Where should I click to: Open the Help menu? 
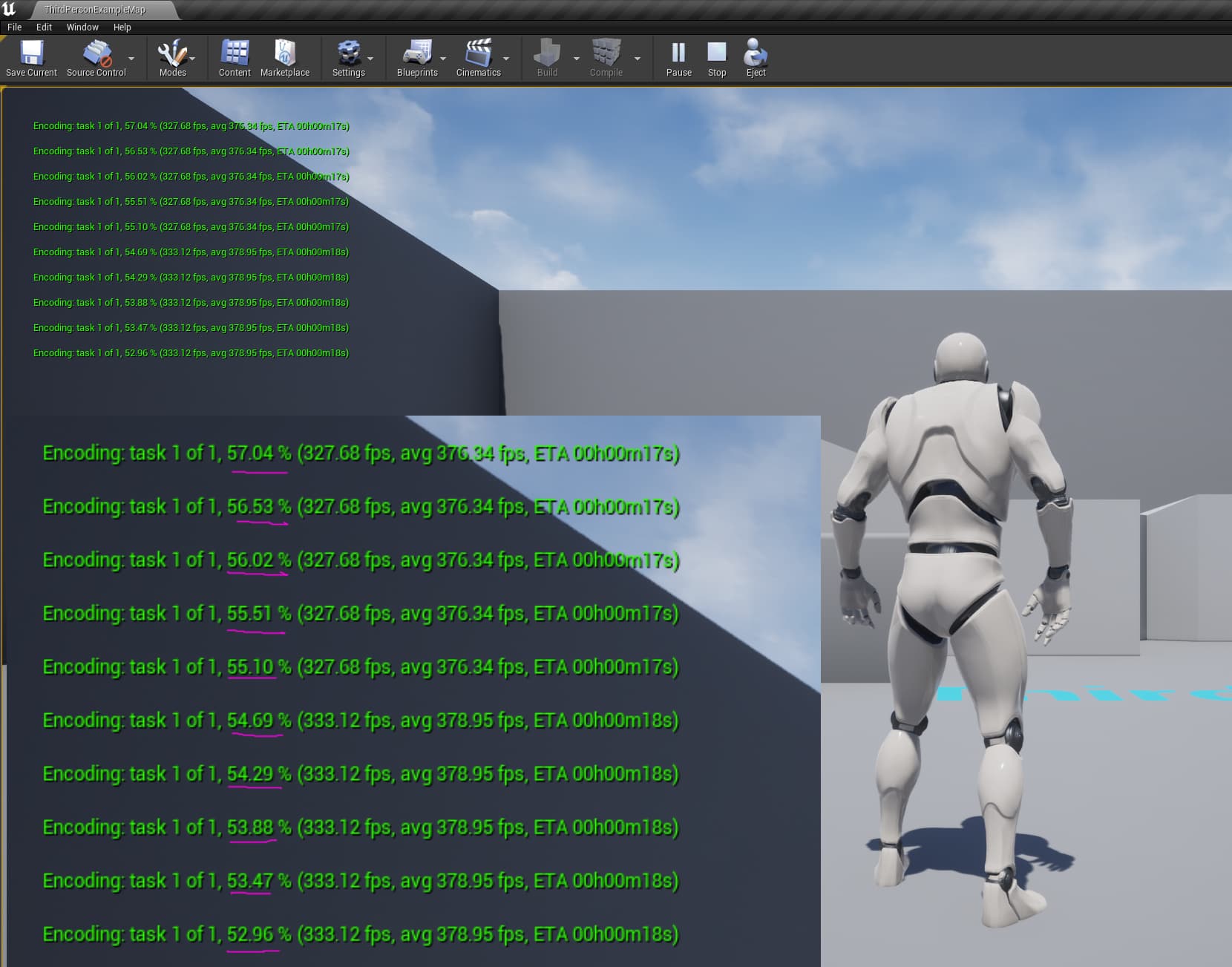122,27
